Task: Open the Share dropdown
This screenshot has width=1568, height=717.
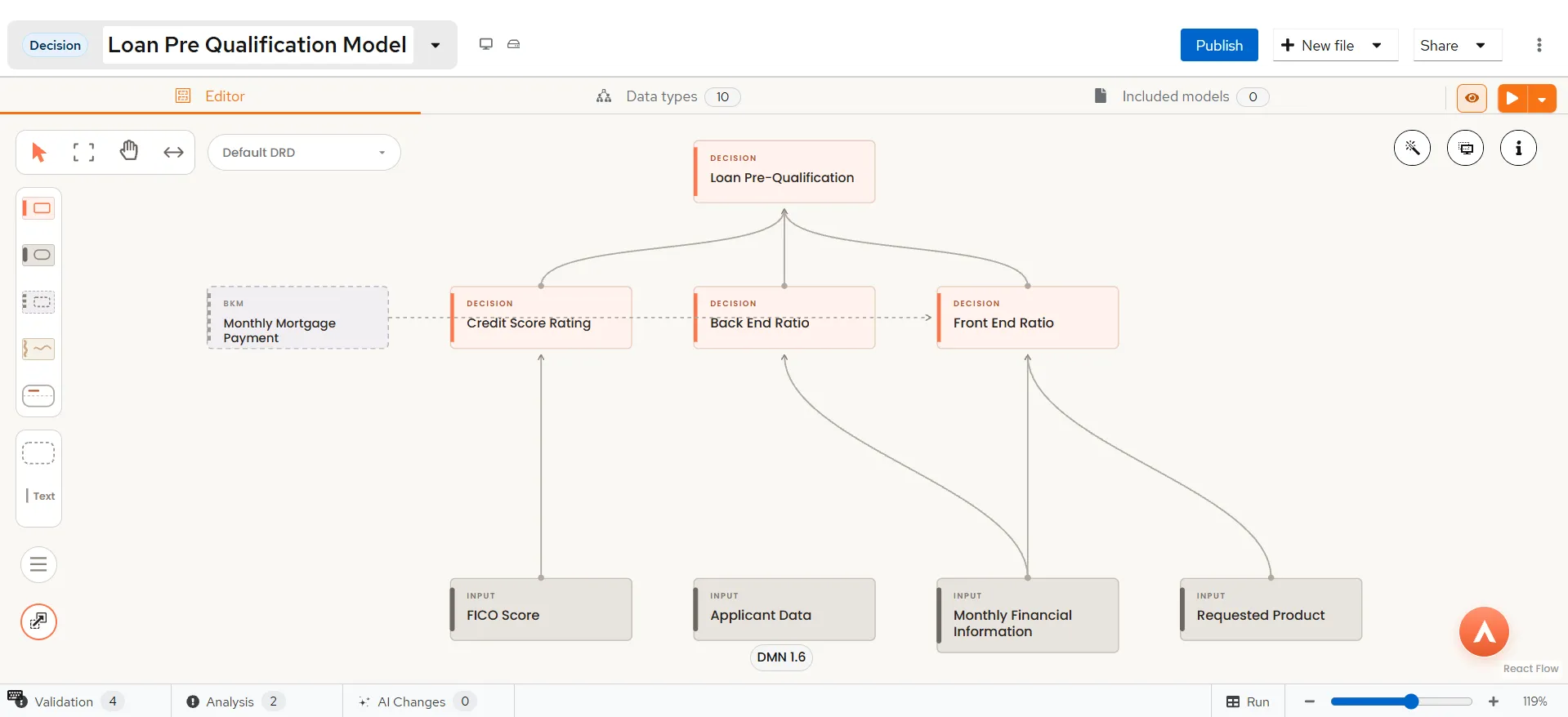Action: point(1458,45)
